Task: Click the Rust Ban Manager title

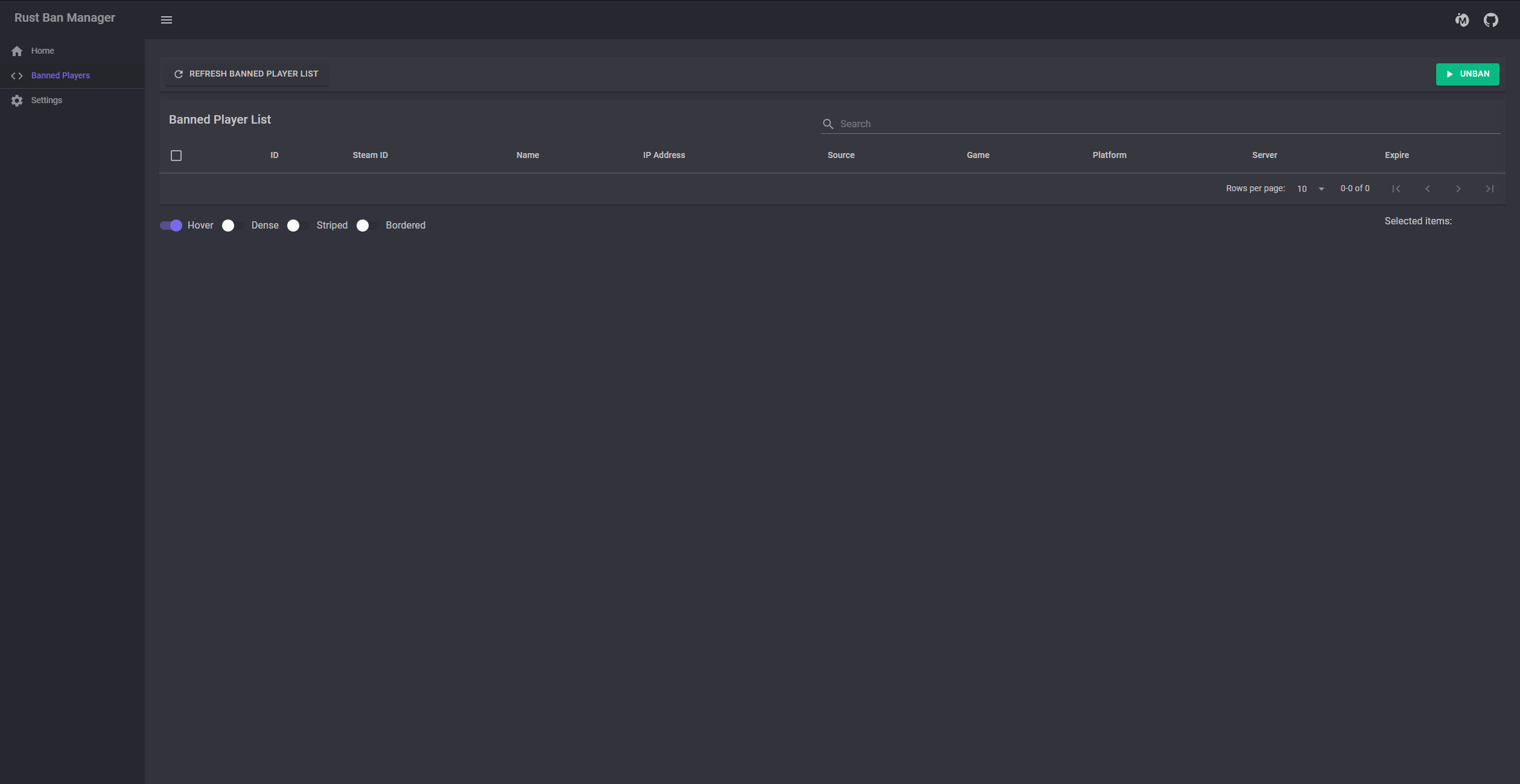Action: tap(65, 17)
